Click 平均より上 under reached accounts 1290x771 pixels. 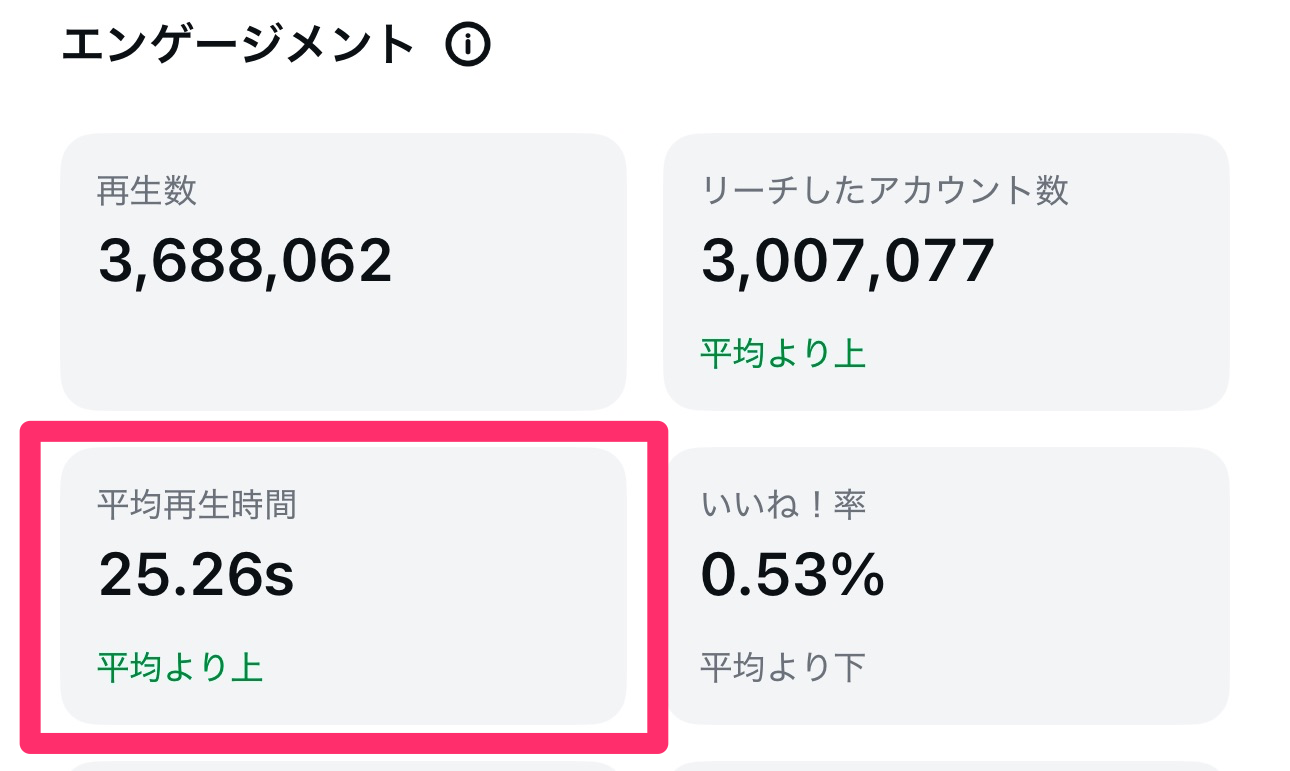782,353
